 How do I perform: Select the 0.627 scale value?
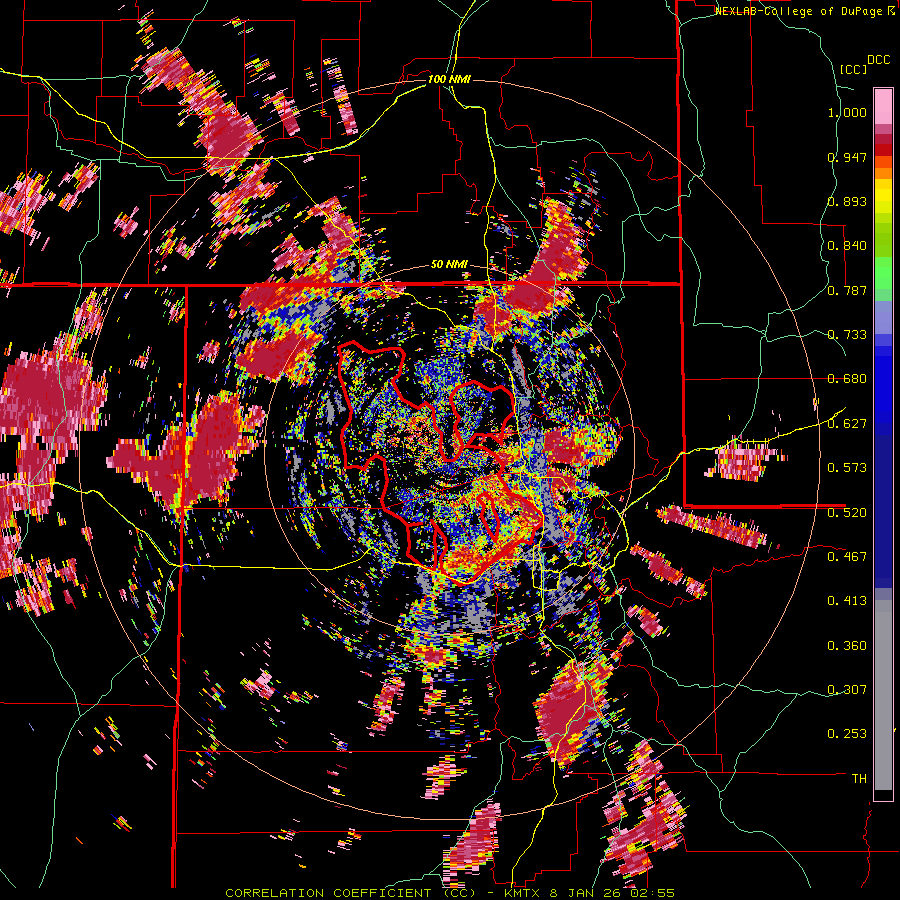click(847, 423)
